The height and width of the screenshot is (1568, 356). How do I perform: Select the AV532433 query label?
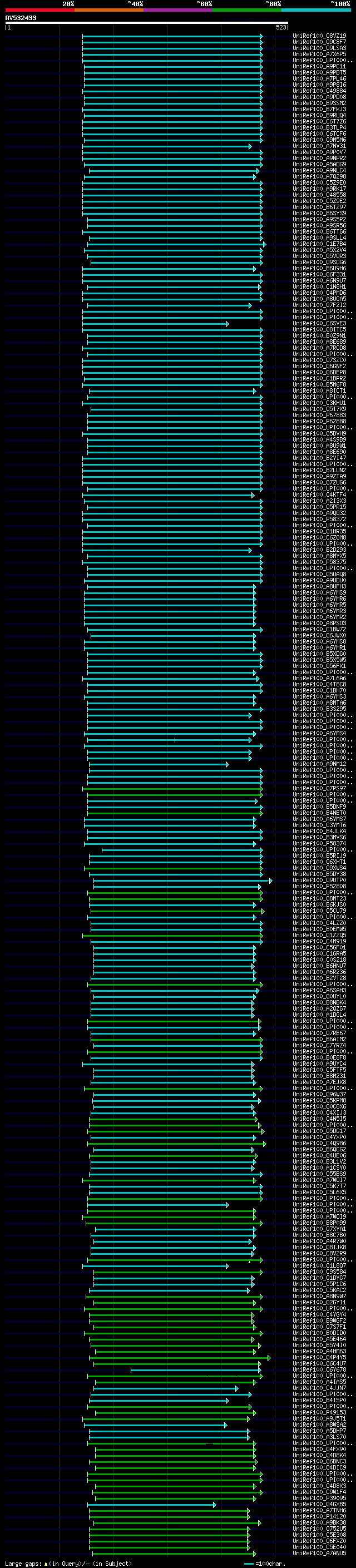(21, 18)
